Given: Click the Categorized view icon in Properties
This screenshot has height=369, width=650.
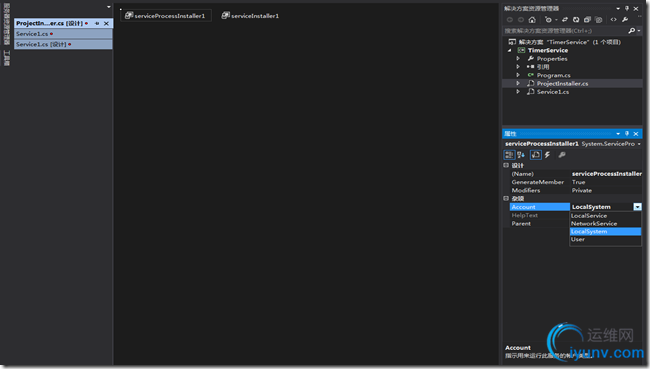Looking at the screenshot, I should click(x=509, y=155).
